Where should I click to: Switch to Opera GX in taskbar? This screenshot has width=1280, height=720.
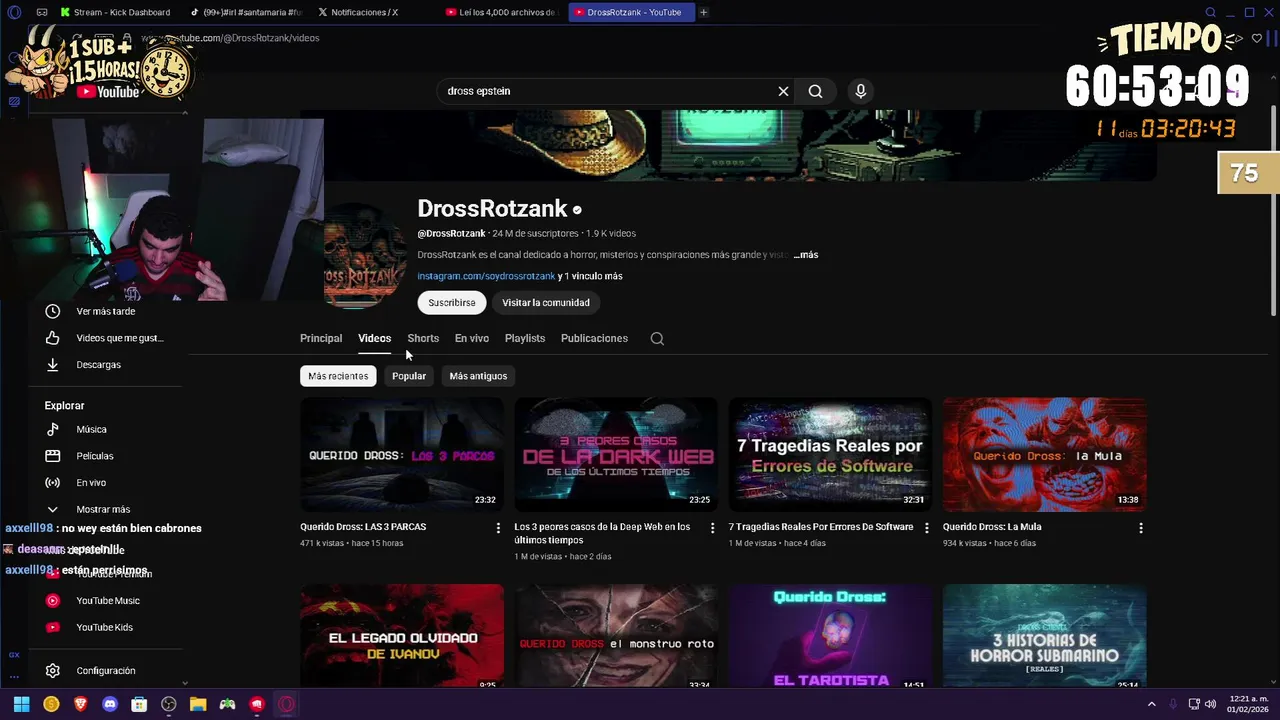tap(286, 704)
